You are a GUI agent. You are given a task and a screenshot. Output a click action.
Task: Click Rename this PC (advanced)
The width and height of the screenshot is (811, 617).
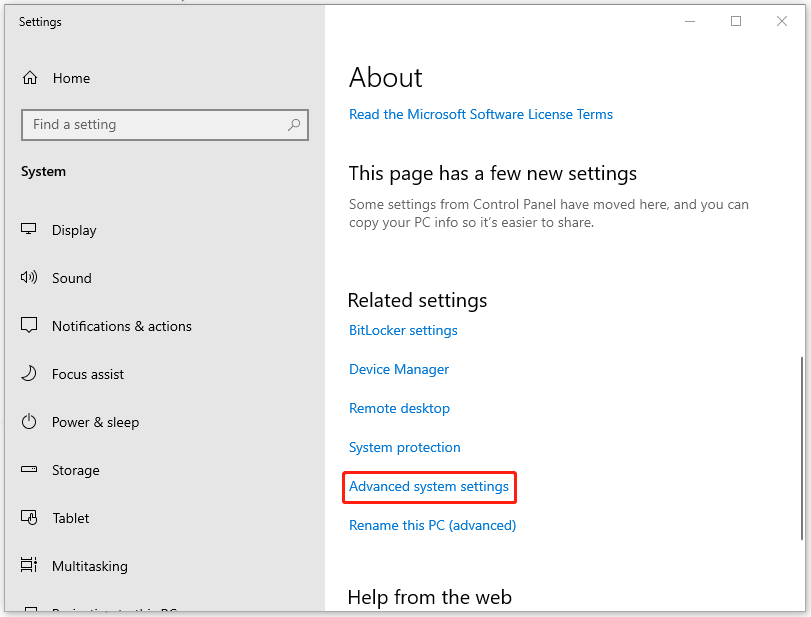coord(432,525)
